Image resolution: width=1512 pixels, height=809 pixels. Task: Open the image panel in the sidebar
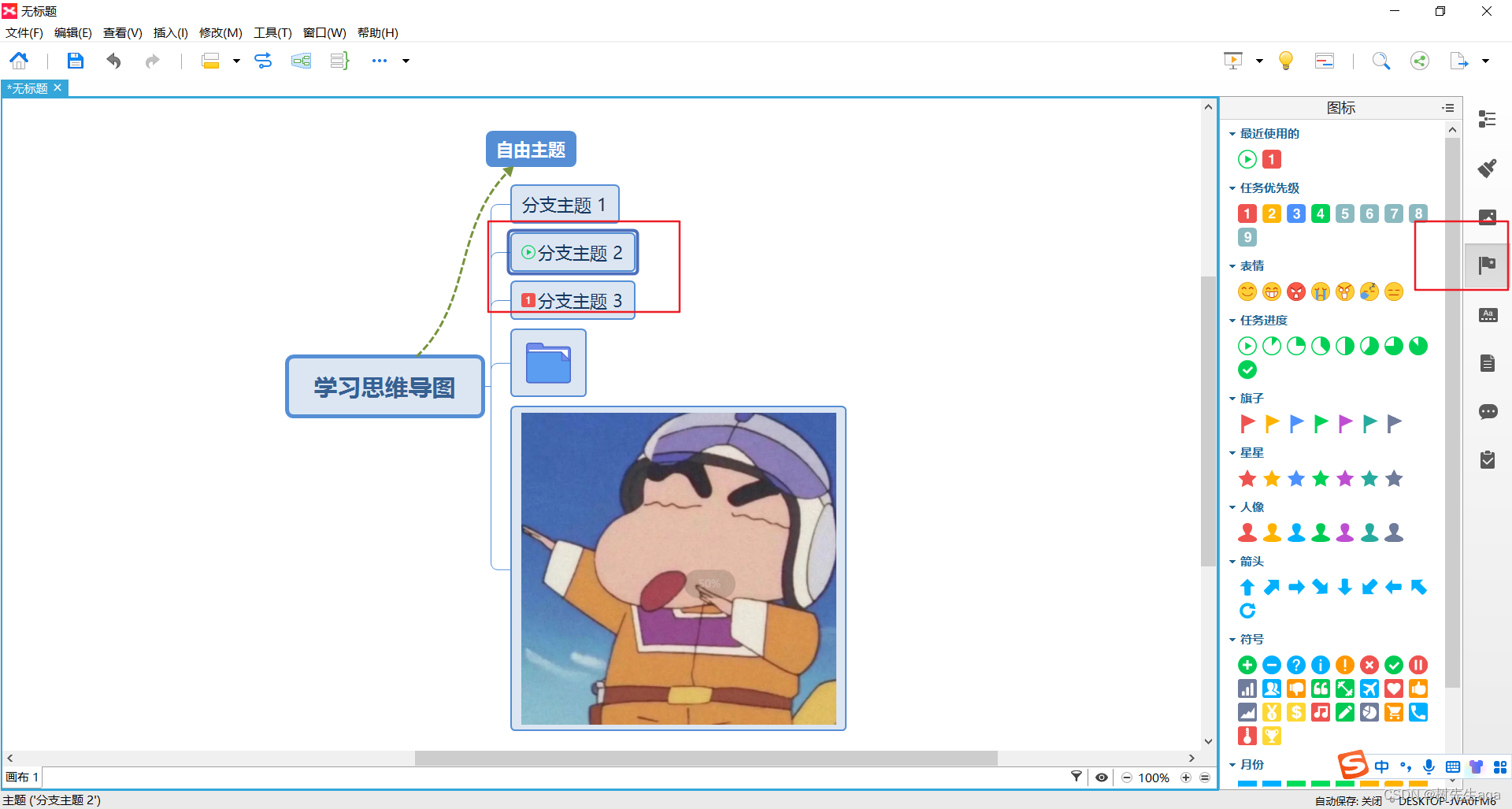(1487, 217)
